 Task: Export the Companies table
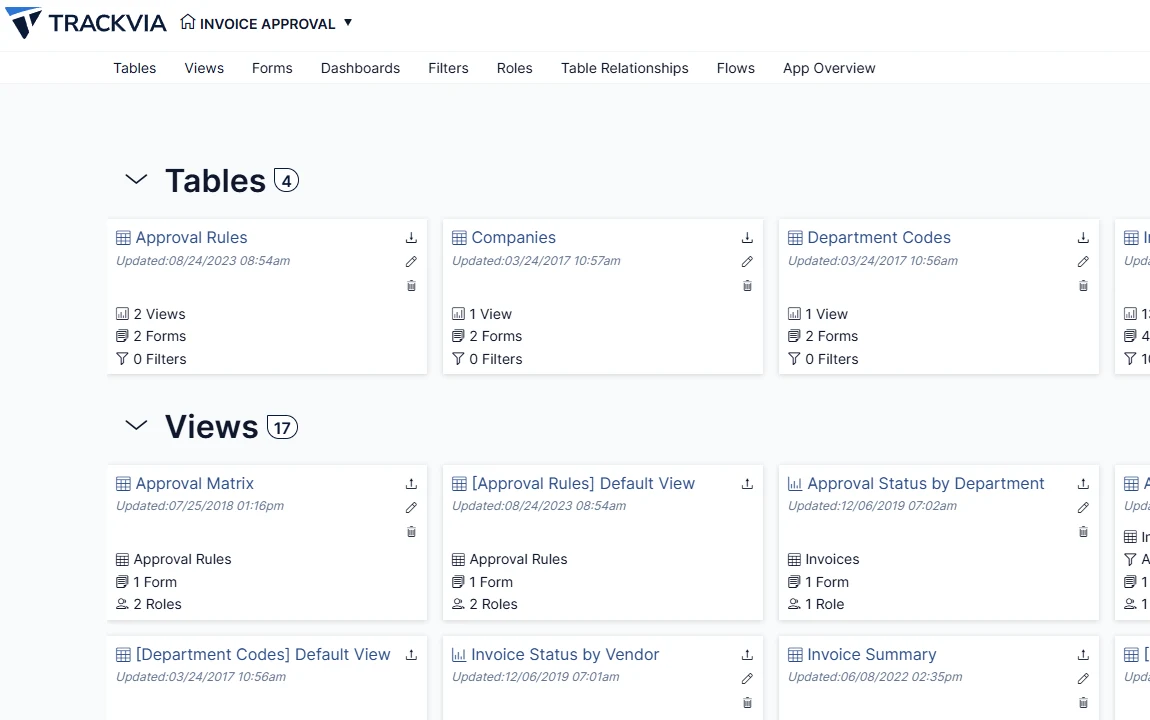[x=747, y=238]
